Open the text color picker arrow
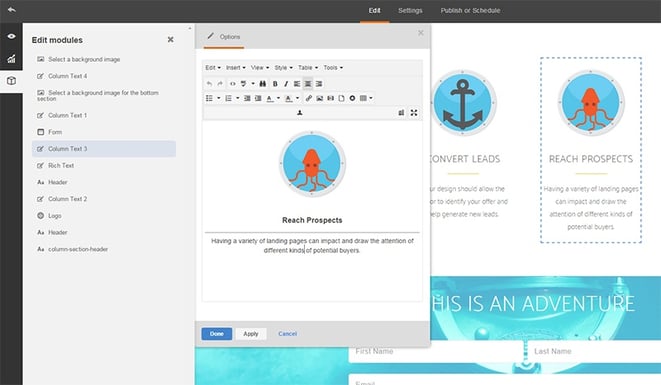Viewport: 661px width, 385px height. [x=278, y=98]
